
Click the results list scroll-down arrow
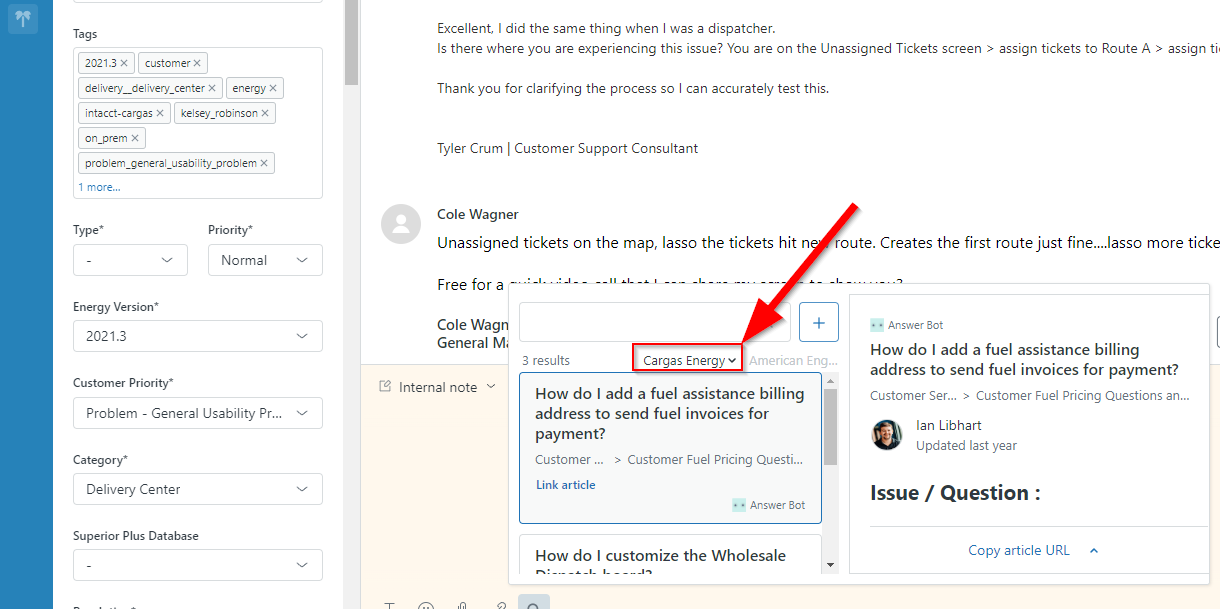(x=830, y=565)
